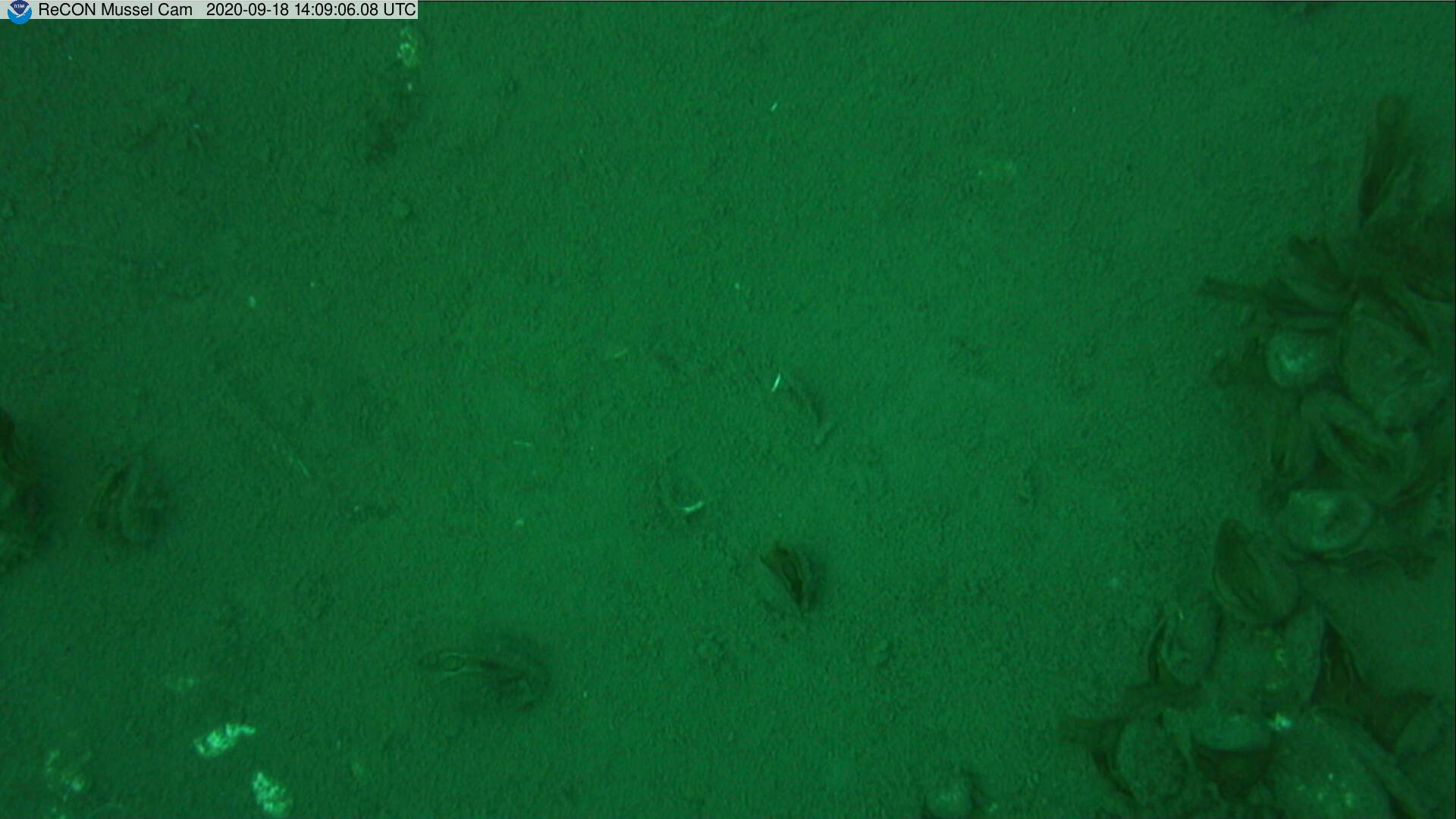Click the 'ReCON Mussel Cam' overlay label

[x=115, y=10]
